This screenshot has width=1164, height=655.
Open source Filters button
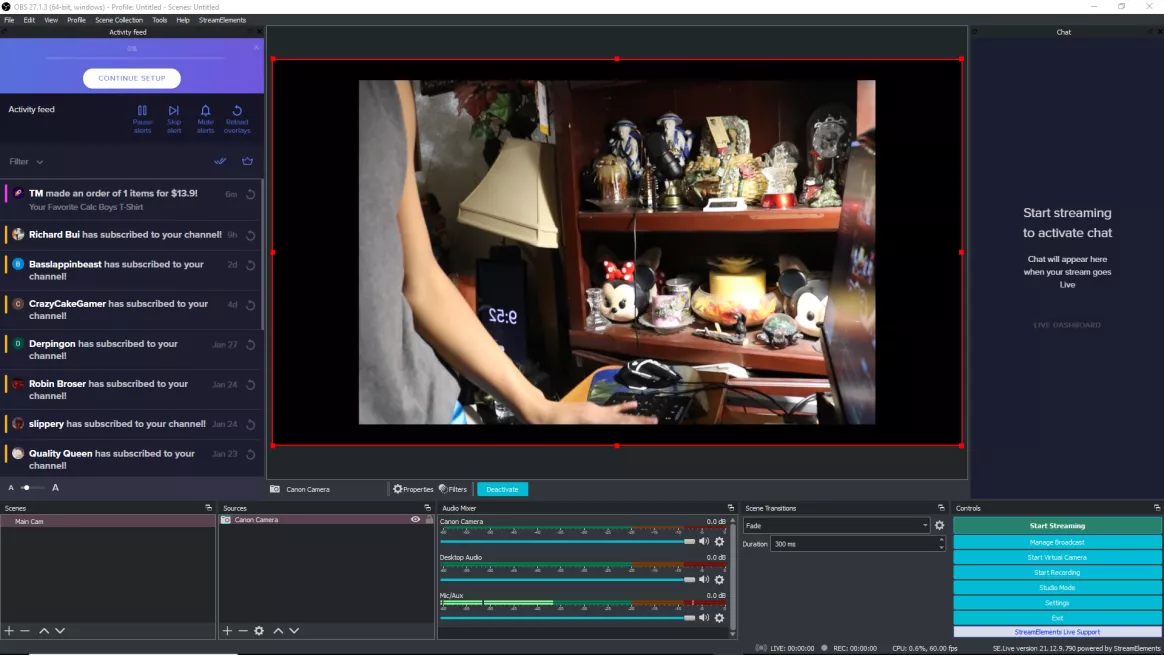[453, 489]
